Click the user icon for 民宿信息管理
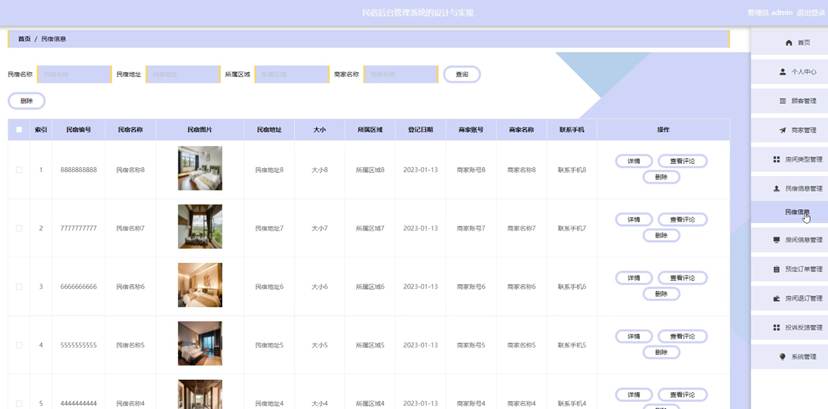 [x=776, y=188]
